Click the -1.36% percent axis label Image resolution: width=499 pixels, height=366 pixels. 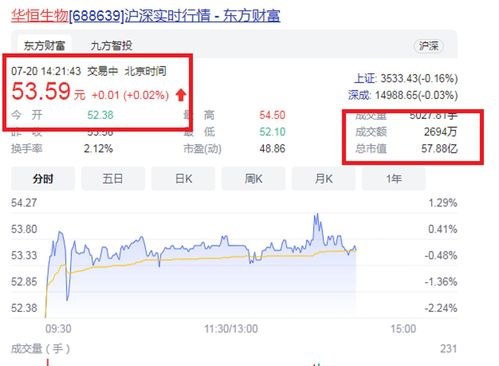click(441, 282)
